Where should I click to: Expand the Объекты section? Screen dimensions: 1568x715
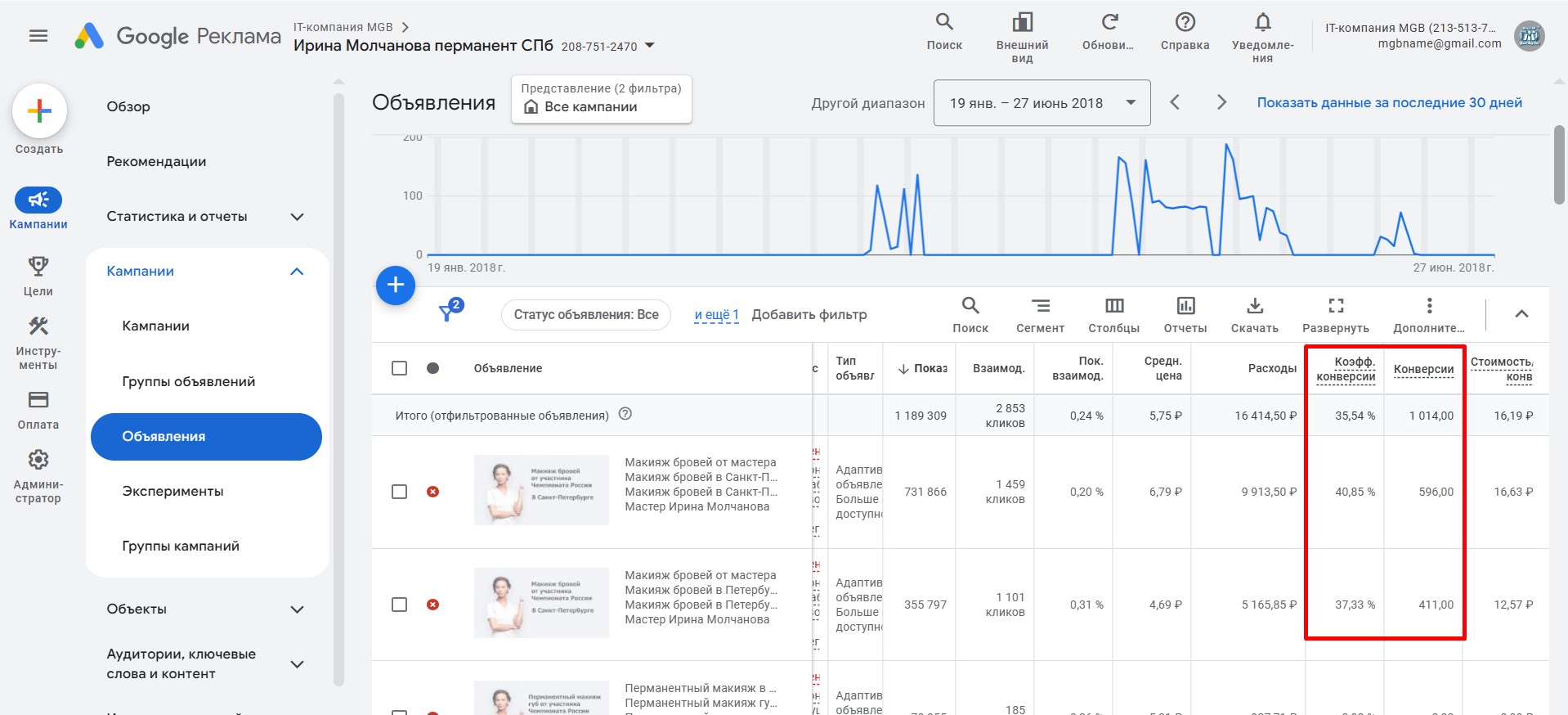298,609
